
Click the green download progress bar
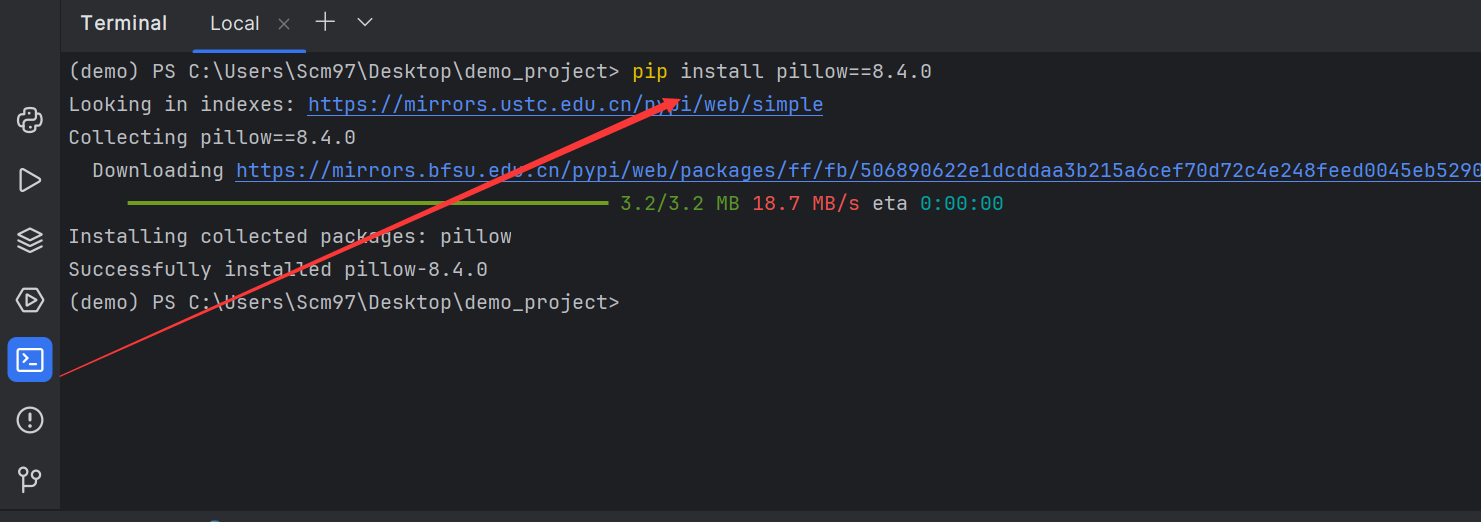[367, 203]
